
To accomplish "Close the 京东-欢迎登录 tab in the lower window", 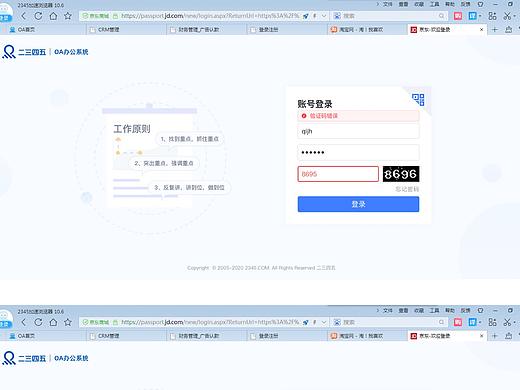I will [x=481, y=336].
